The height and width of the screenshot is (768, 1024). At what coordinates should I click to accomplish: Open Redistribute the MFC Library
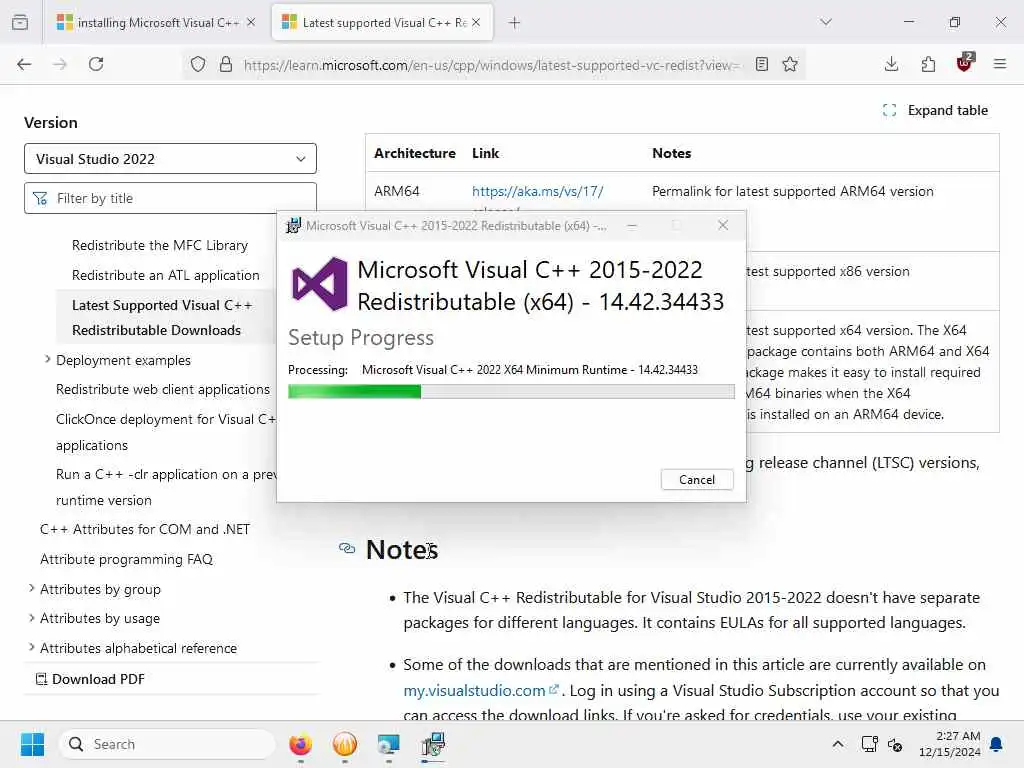pyautogui.click(x=160, y=246)
